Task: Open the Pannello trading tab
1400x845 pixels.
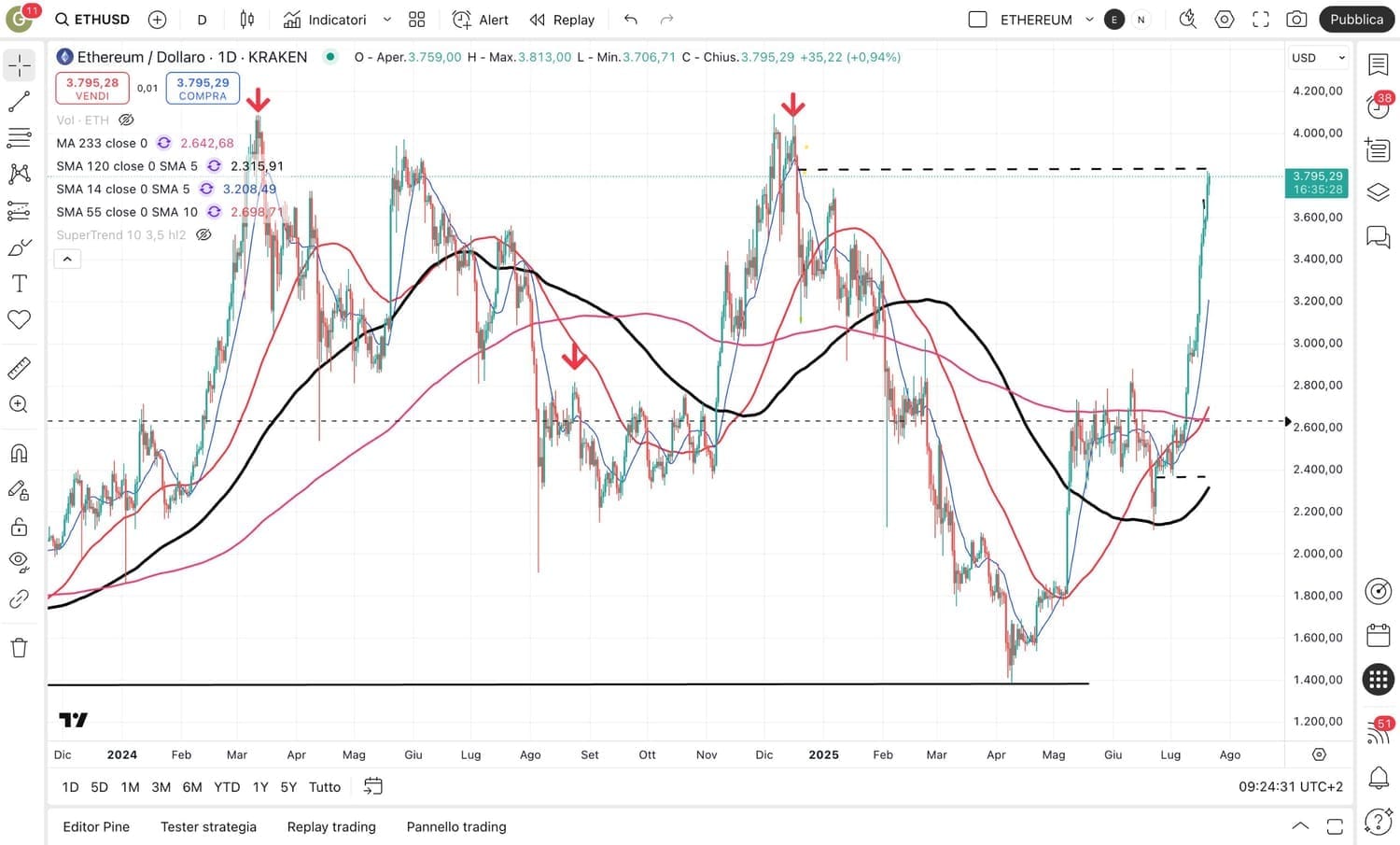Action: click(456, 827)
